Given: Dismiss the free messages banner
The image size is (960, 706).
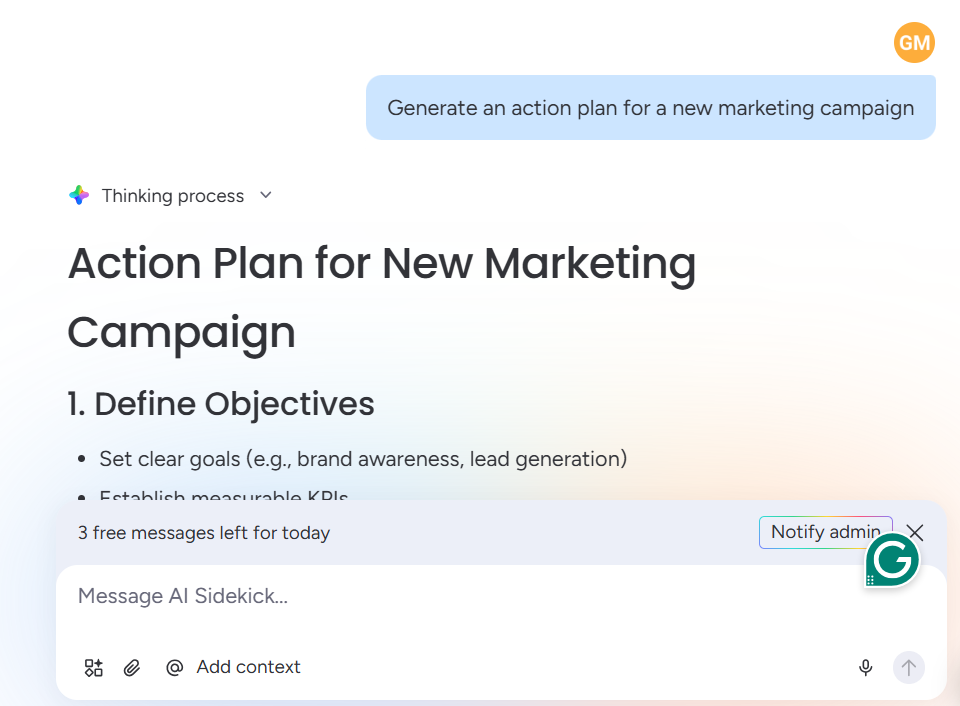Looking at the screenshot, I should (x=915, y=533).
